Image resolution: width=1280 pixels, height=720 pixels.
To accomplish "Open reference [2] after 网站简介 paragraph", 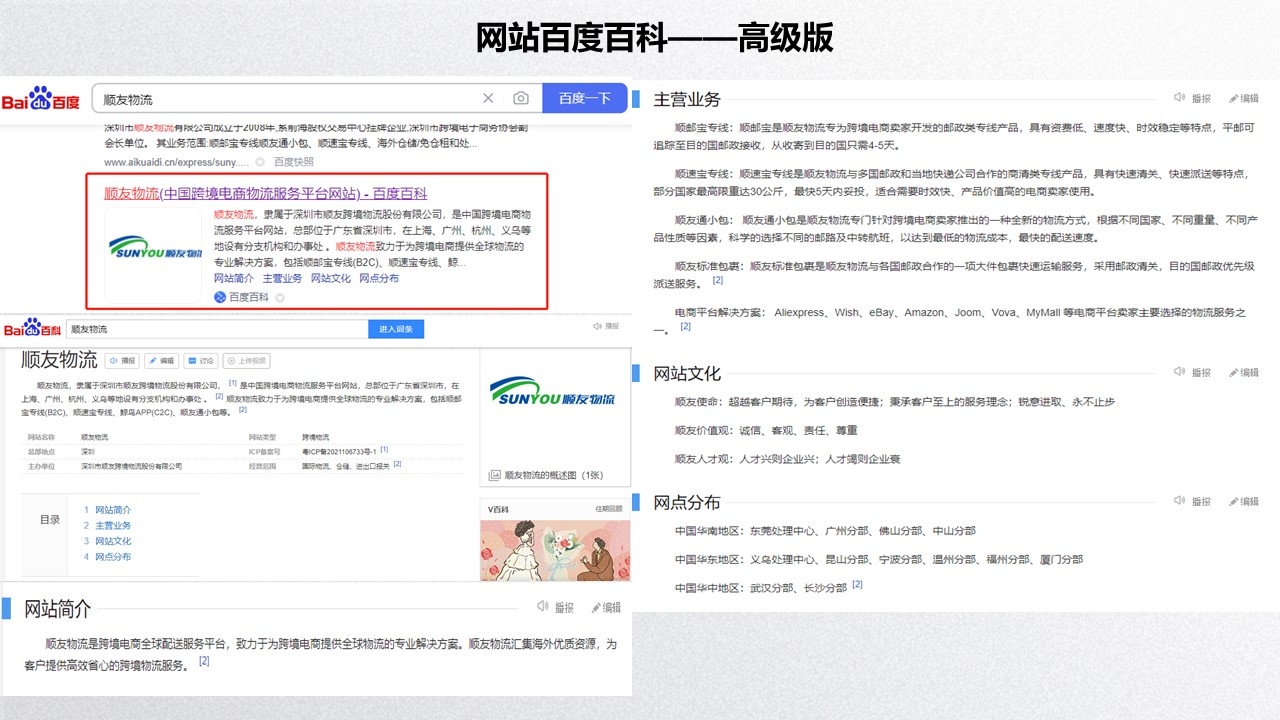I will point(204,661).
